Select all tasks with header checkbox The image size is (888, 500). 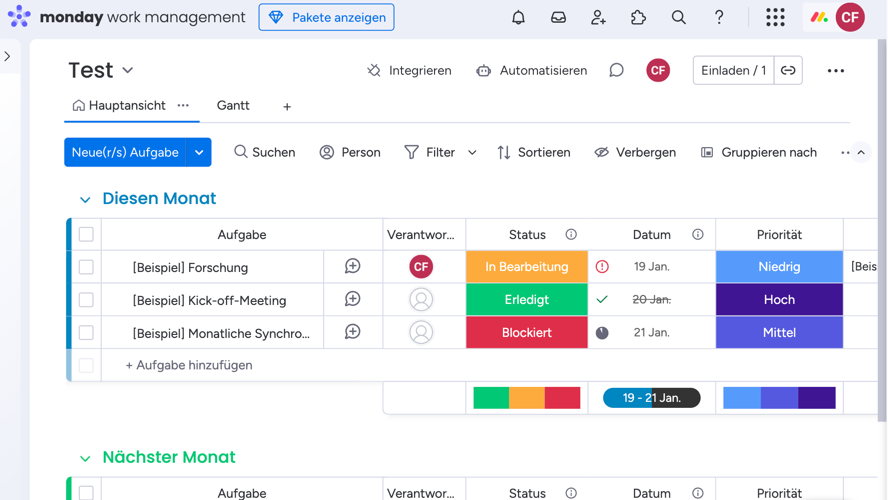coord(86,234)
